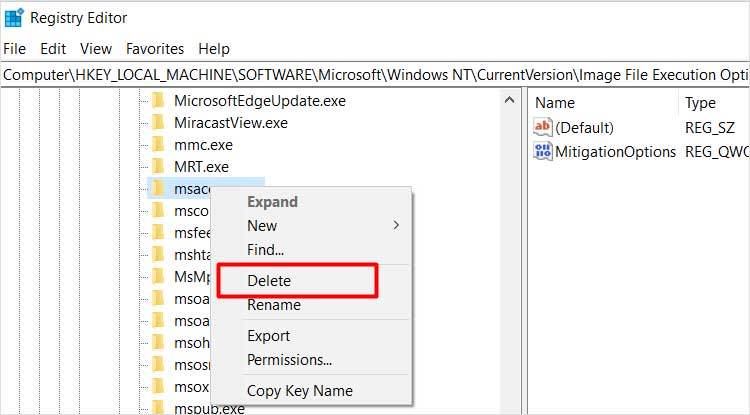Click the MicrosoftEdgeUpdate.exe folder icon
Viewport: 750px width, 415px height.
(158, 101)
